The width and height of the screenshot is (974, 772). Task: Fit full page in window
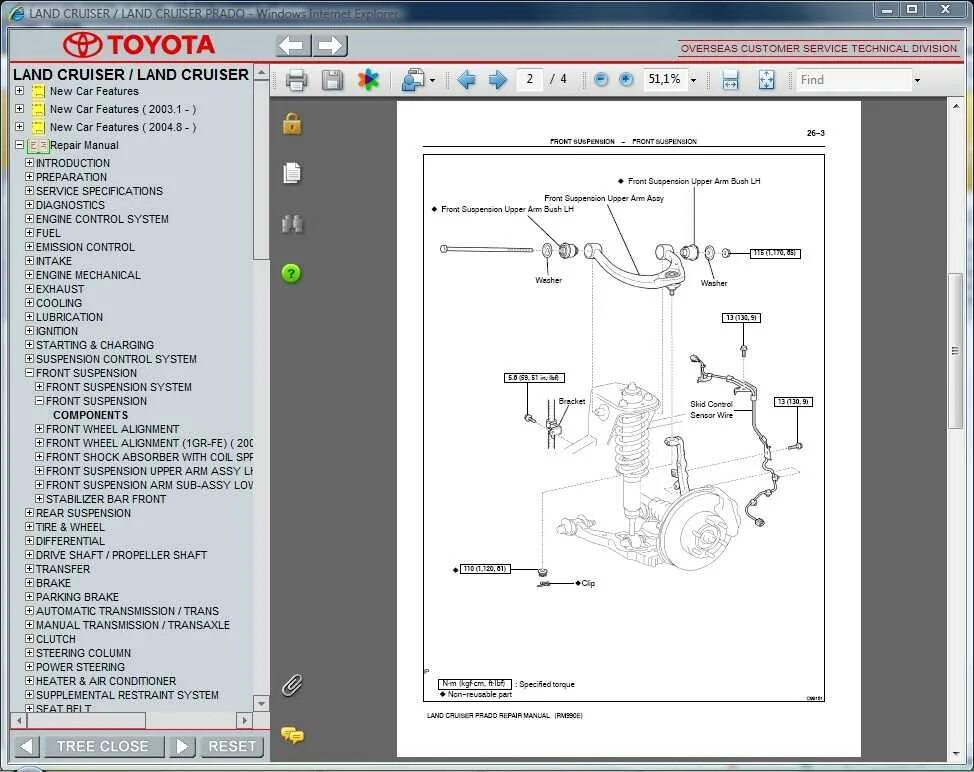pyautogui.click(x=767, y=80)
